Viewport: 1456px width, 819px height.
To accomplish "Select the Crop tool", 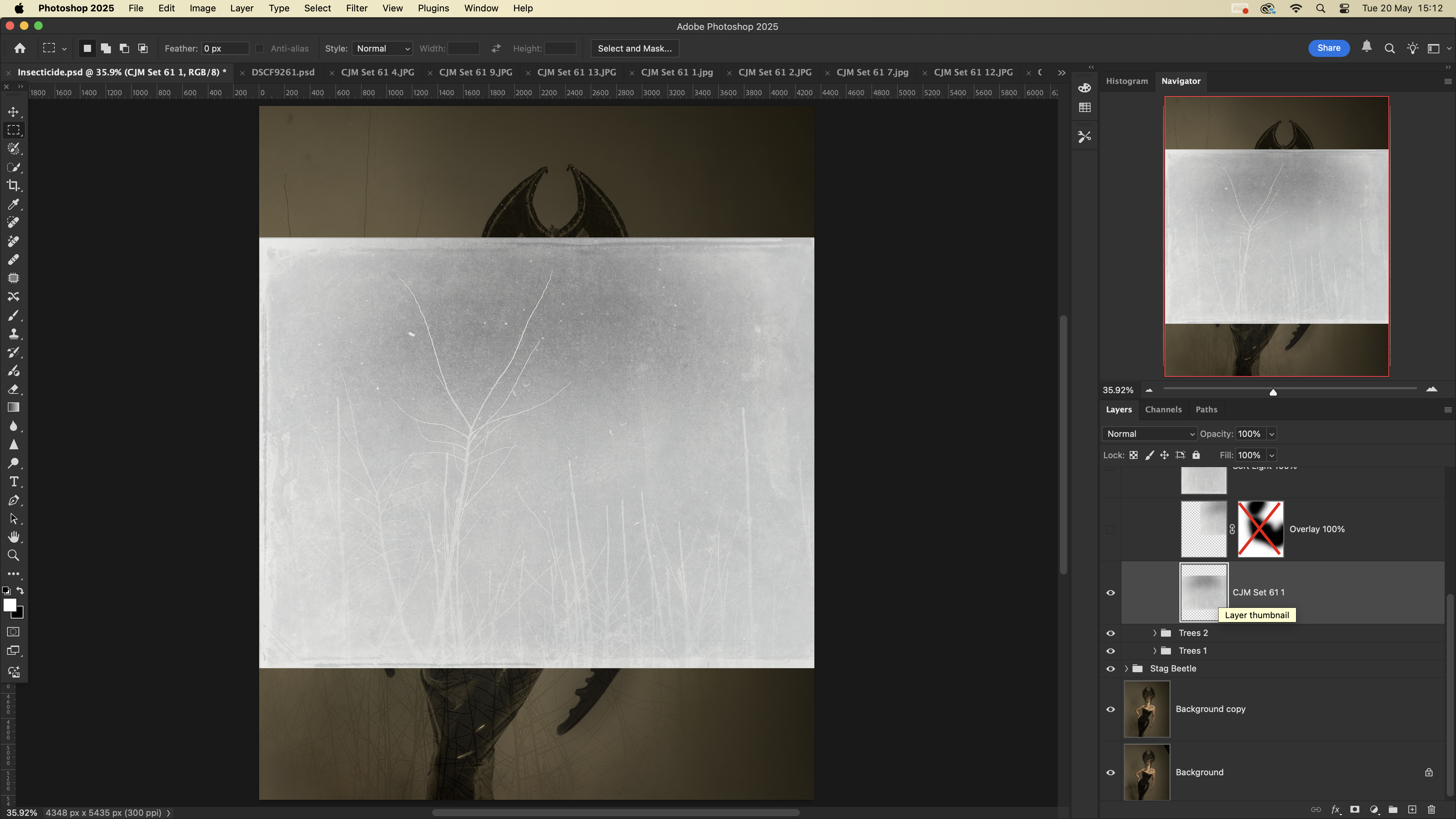I will (x=14, y=186).
